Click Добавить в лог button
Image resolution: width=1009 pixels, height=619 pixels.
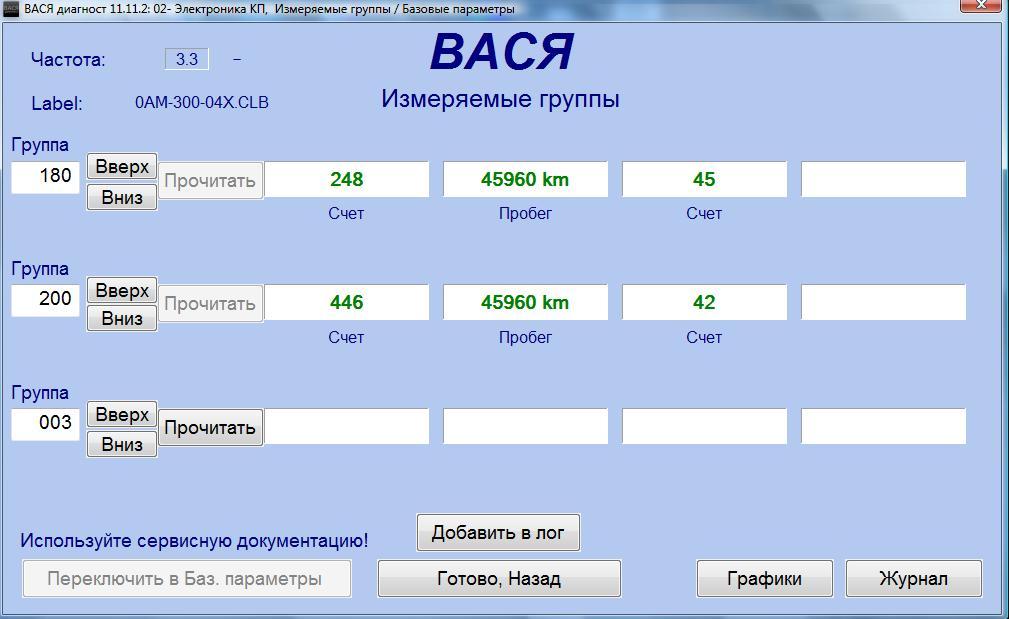(498, 532)
